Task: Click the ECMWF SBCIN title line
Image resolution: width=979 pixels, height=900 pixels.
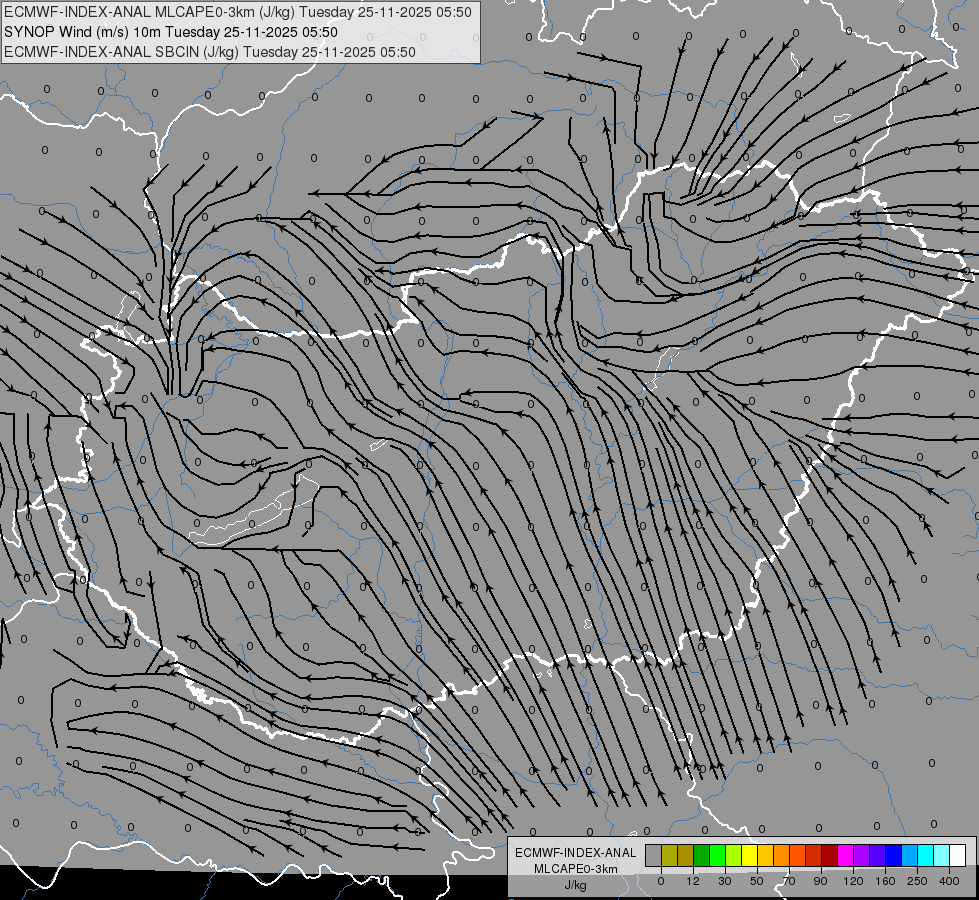Action: pyautogui.click(x=210, y=52)
